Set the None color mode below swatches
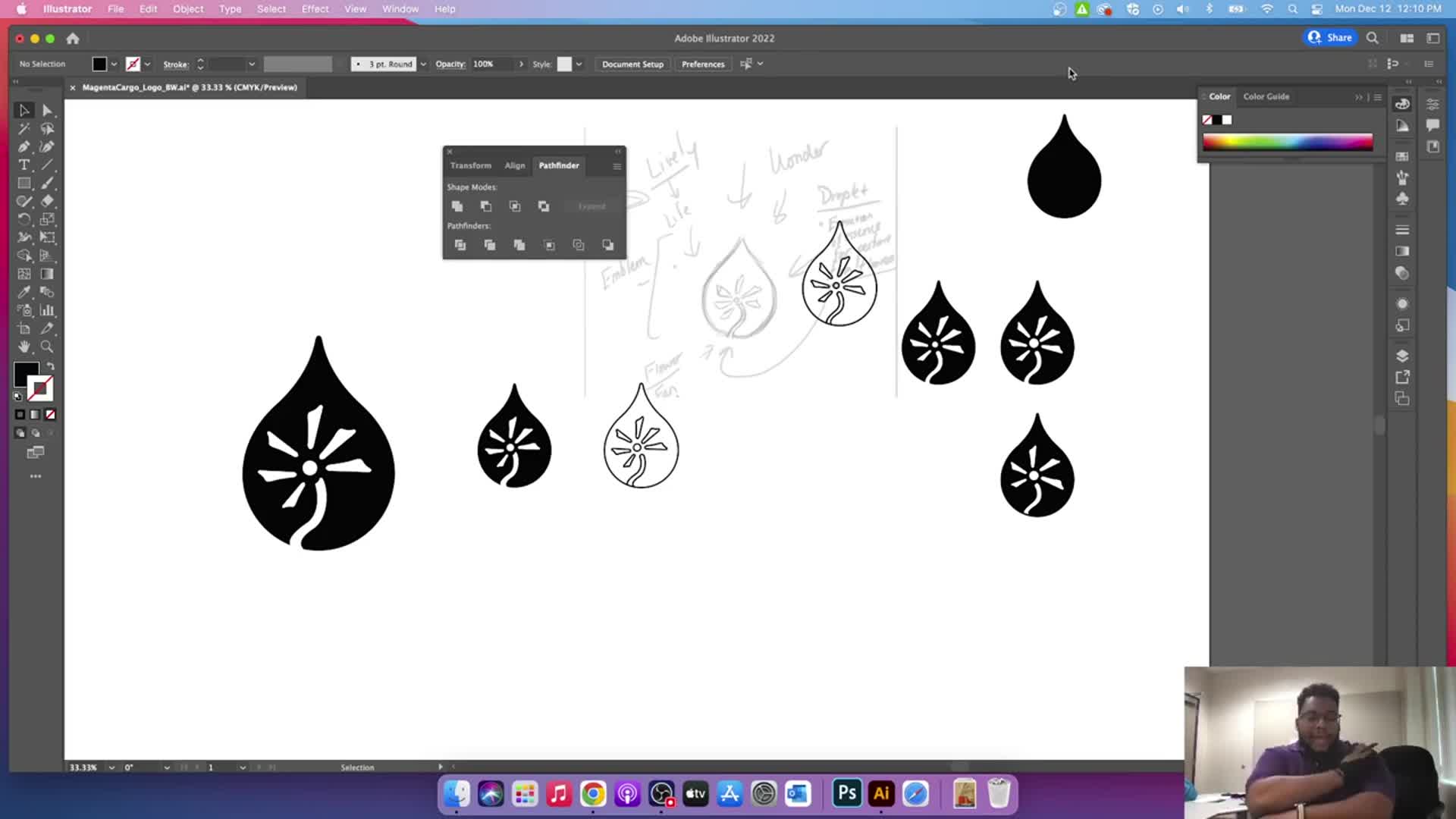1456x819 pixels. (x=50, y=415)
